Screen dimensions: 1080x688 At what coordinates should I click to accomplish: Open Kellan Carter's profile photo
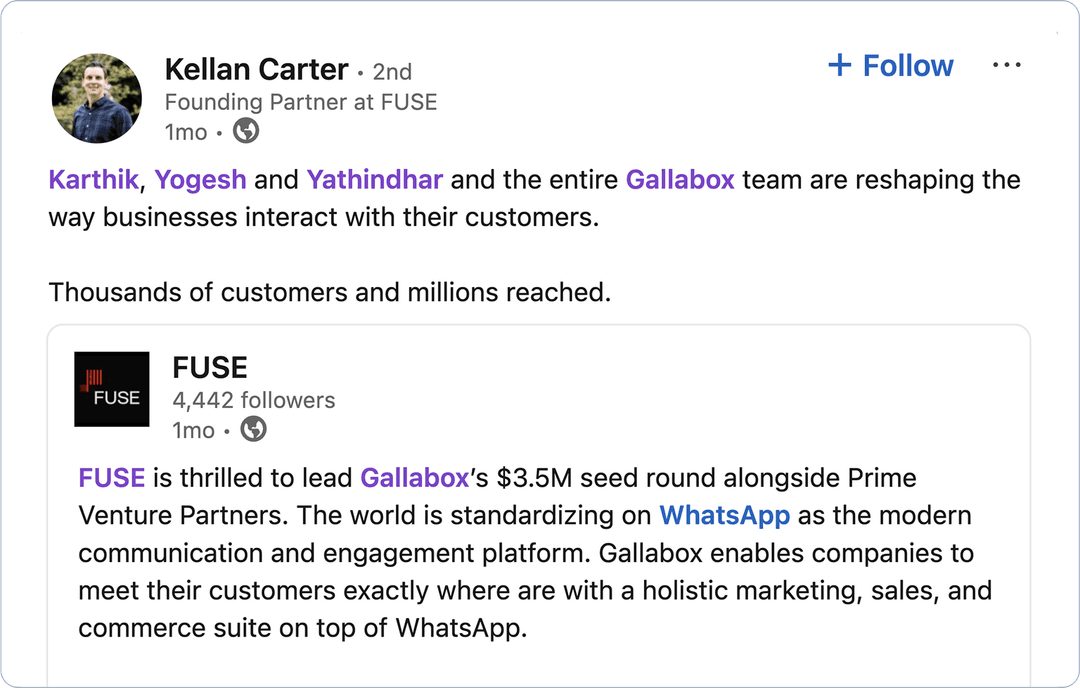96,97
